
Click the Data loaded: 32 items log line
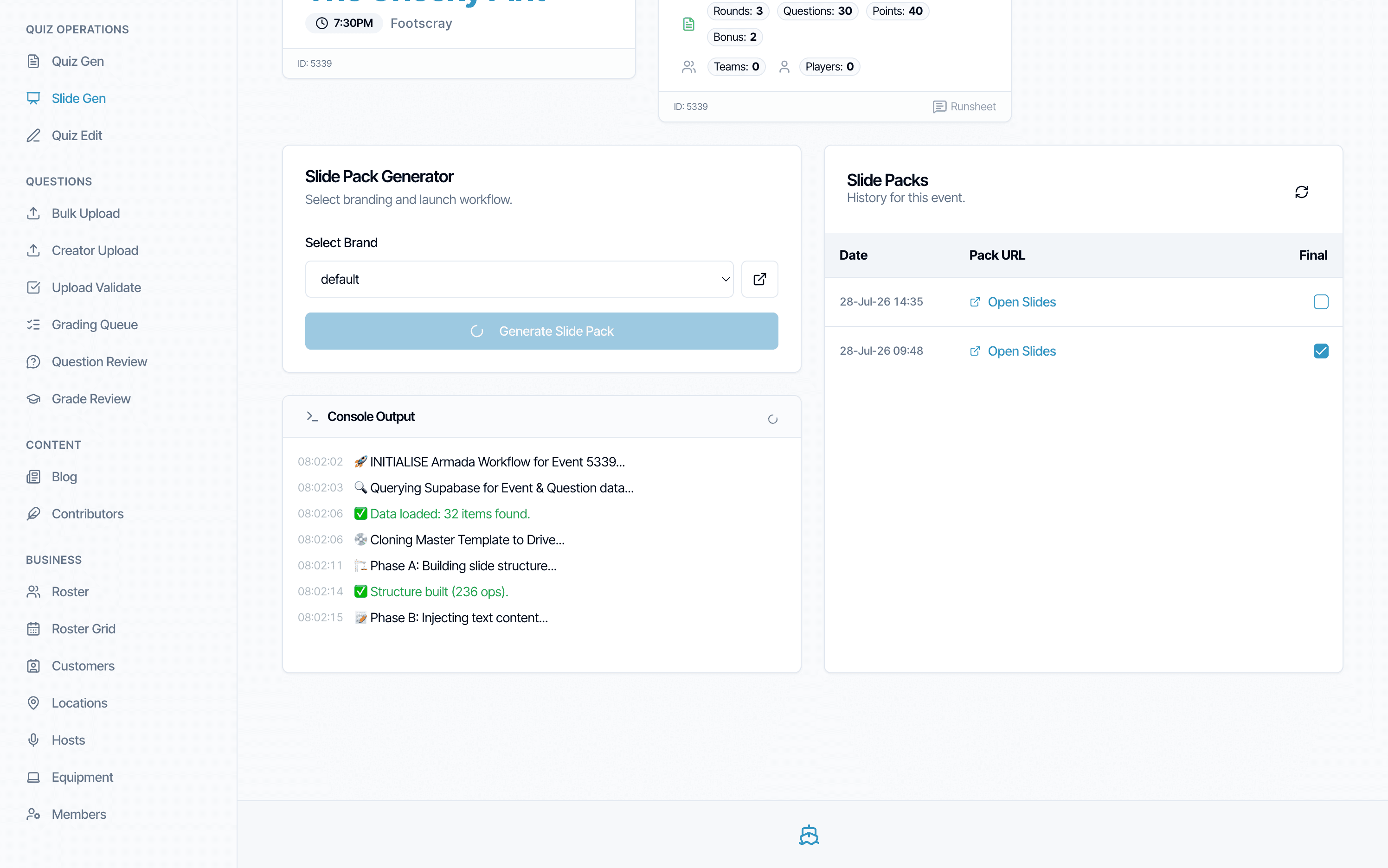[449, 514]
